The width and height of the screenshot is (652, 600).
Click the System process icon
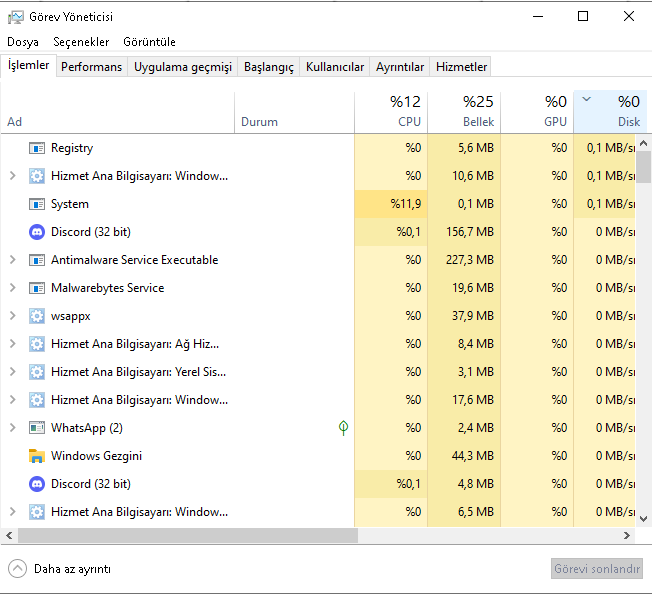pyautogui.click(x=37, y=204)
